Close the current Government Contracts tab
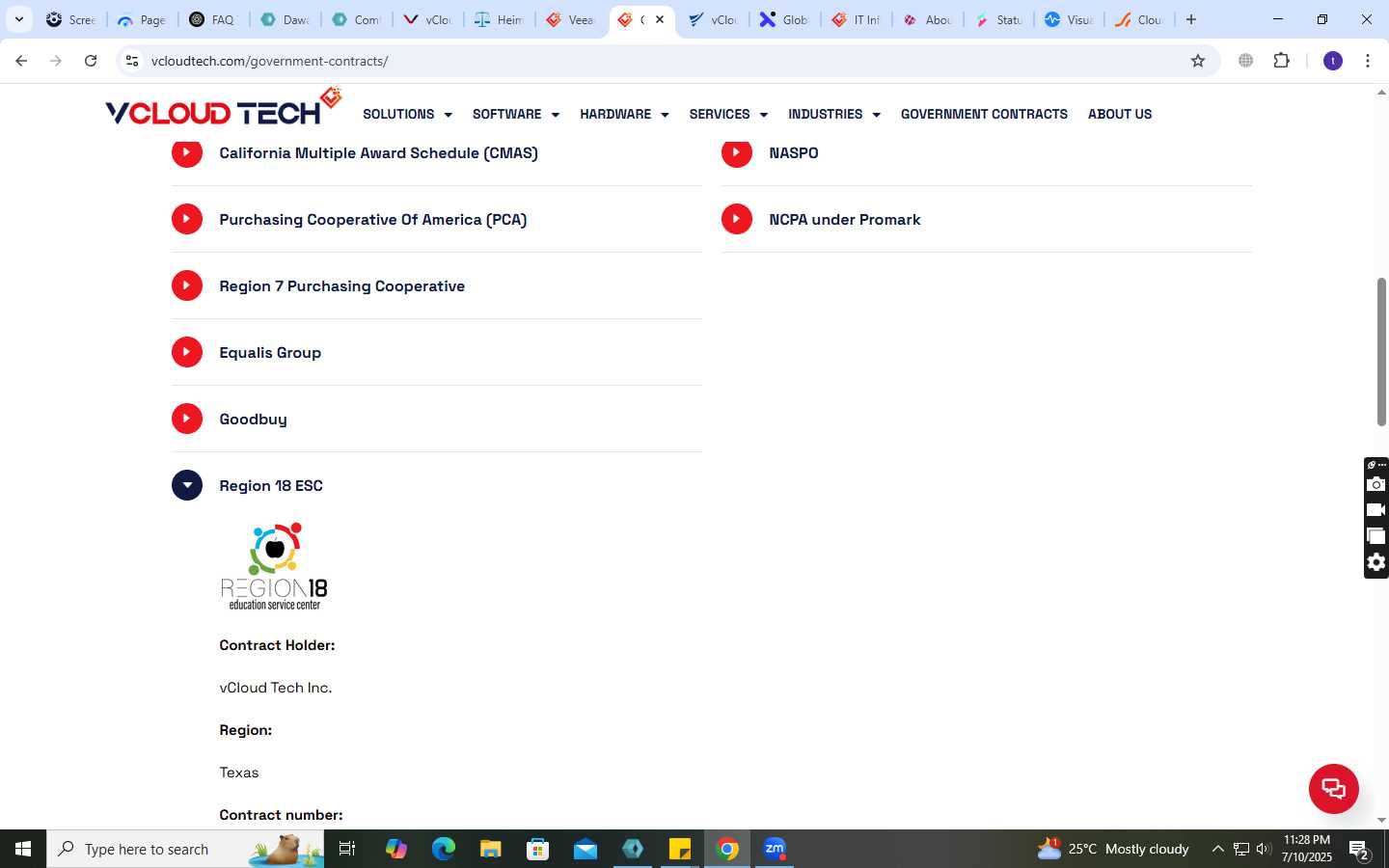This screenshot has width=1389, height=868. tap(660, 19)
